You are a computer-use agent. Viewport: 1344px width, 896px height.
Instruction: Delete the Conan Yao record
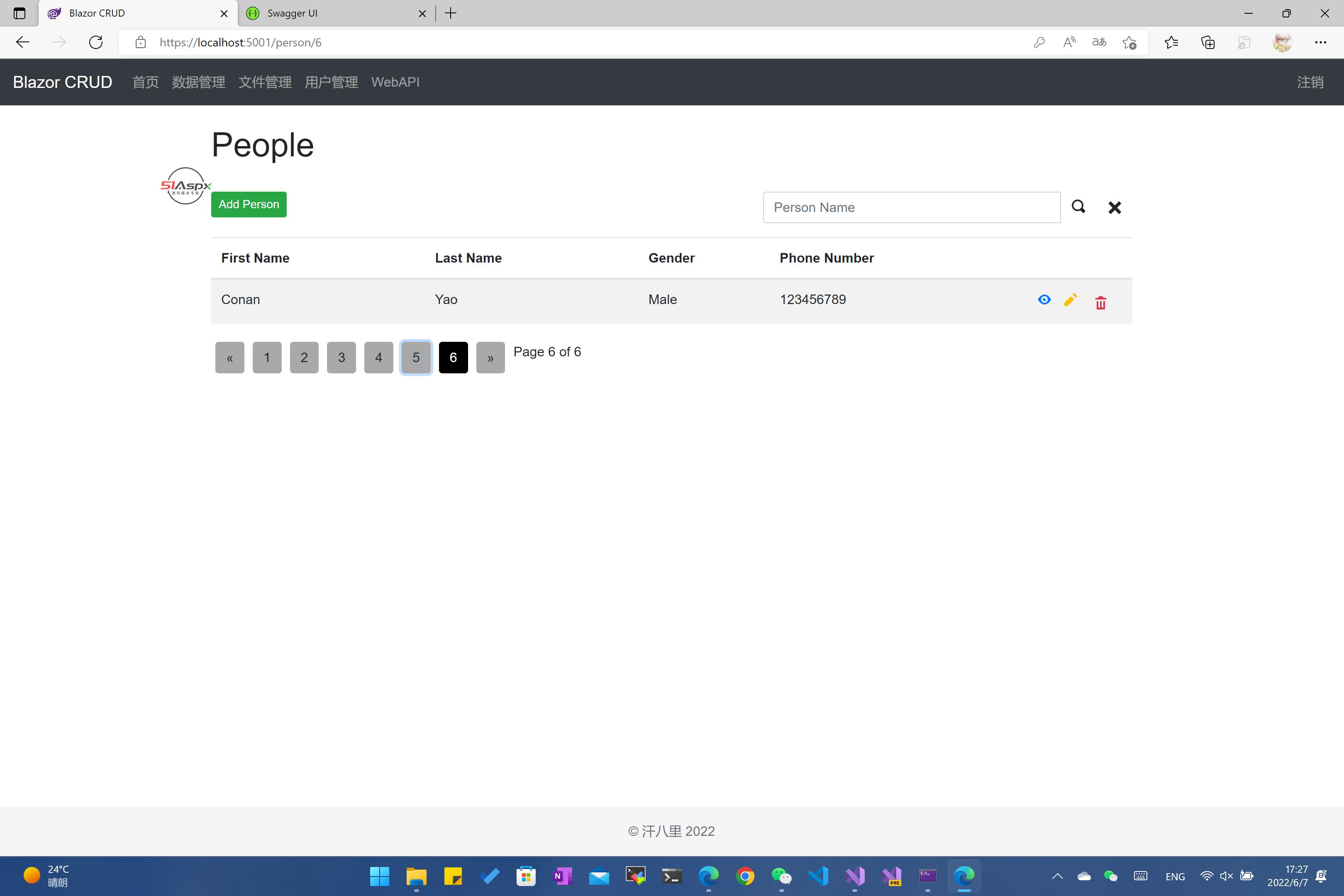[1100, 302]
